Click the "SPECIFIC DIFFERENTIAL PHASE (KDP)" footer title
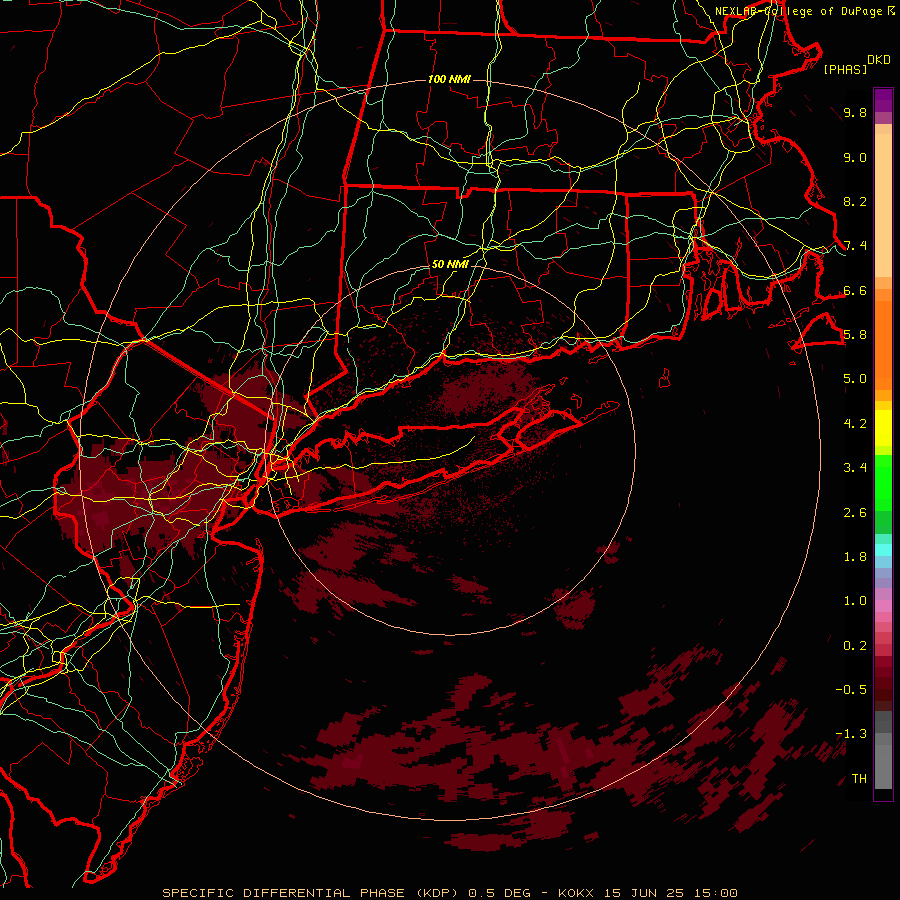This screenshot has height=900, width=900. [x=313, y=893]
